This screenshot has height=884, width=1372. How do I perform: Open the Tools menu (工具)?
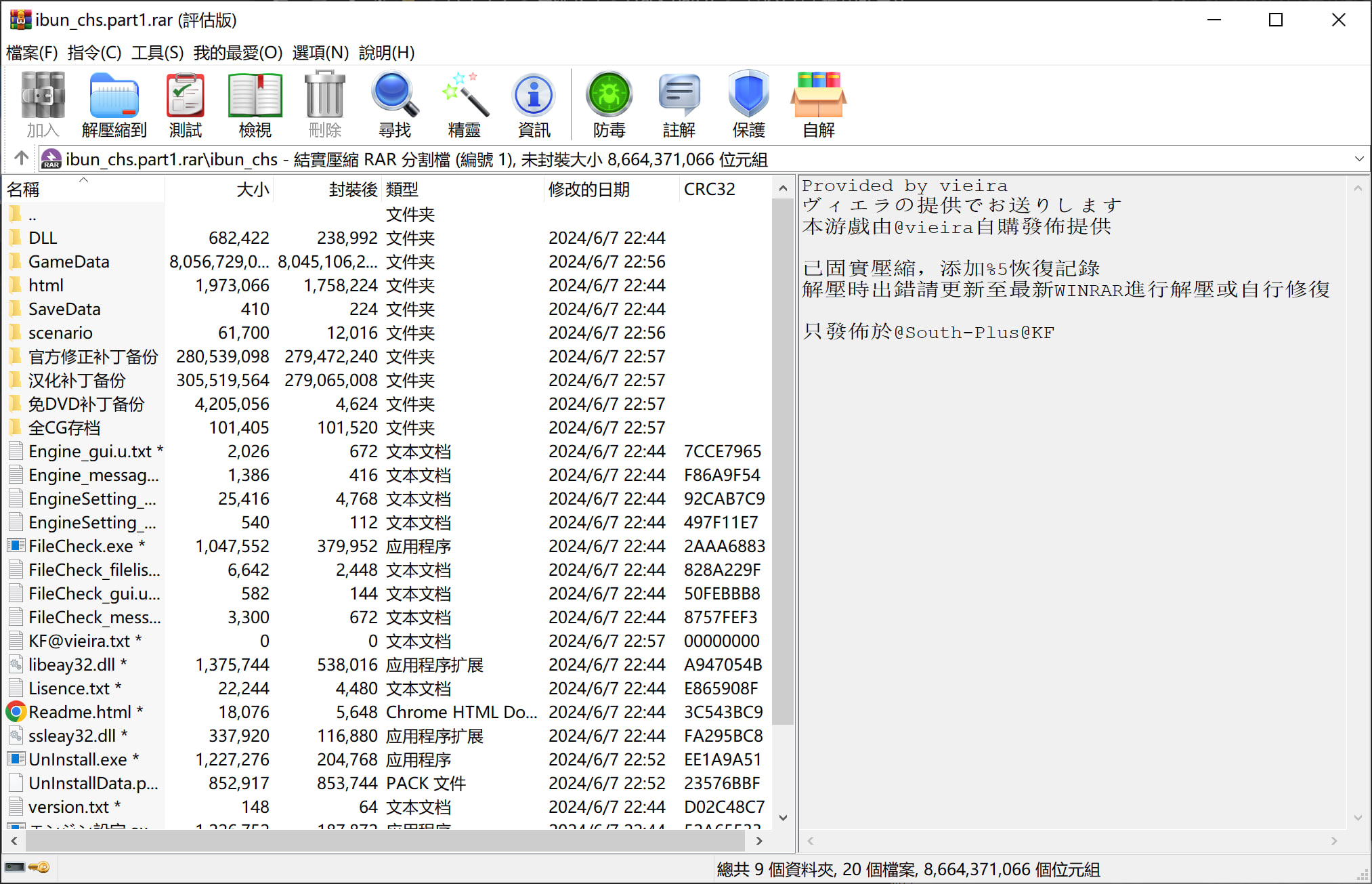pos(157,52)
